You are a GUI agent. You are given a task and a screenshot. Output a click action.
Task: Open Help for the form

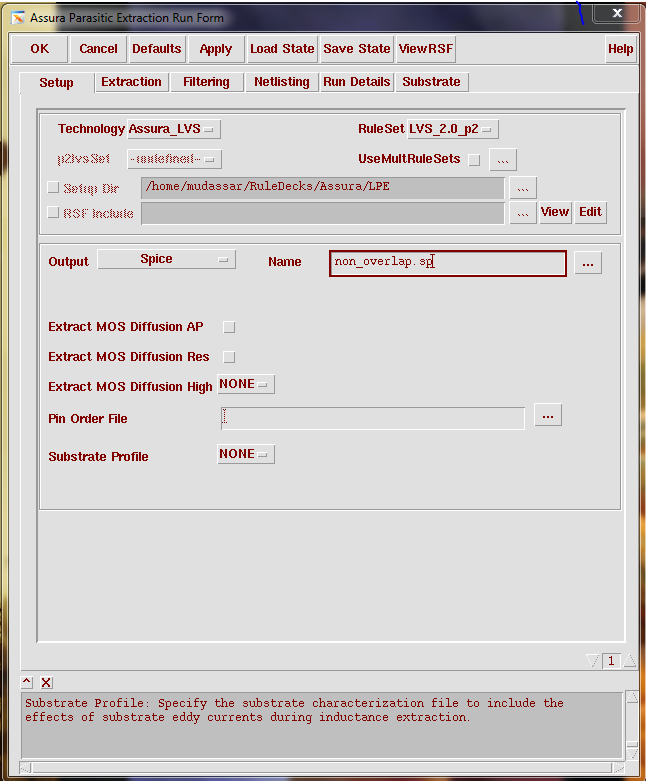(x=621, y=49)
